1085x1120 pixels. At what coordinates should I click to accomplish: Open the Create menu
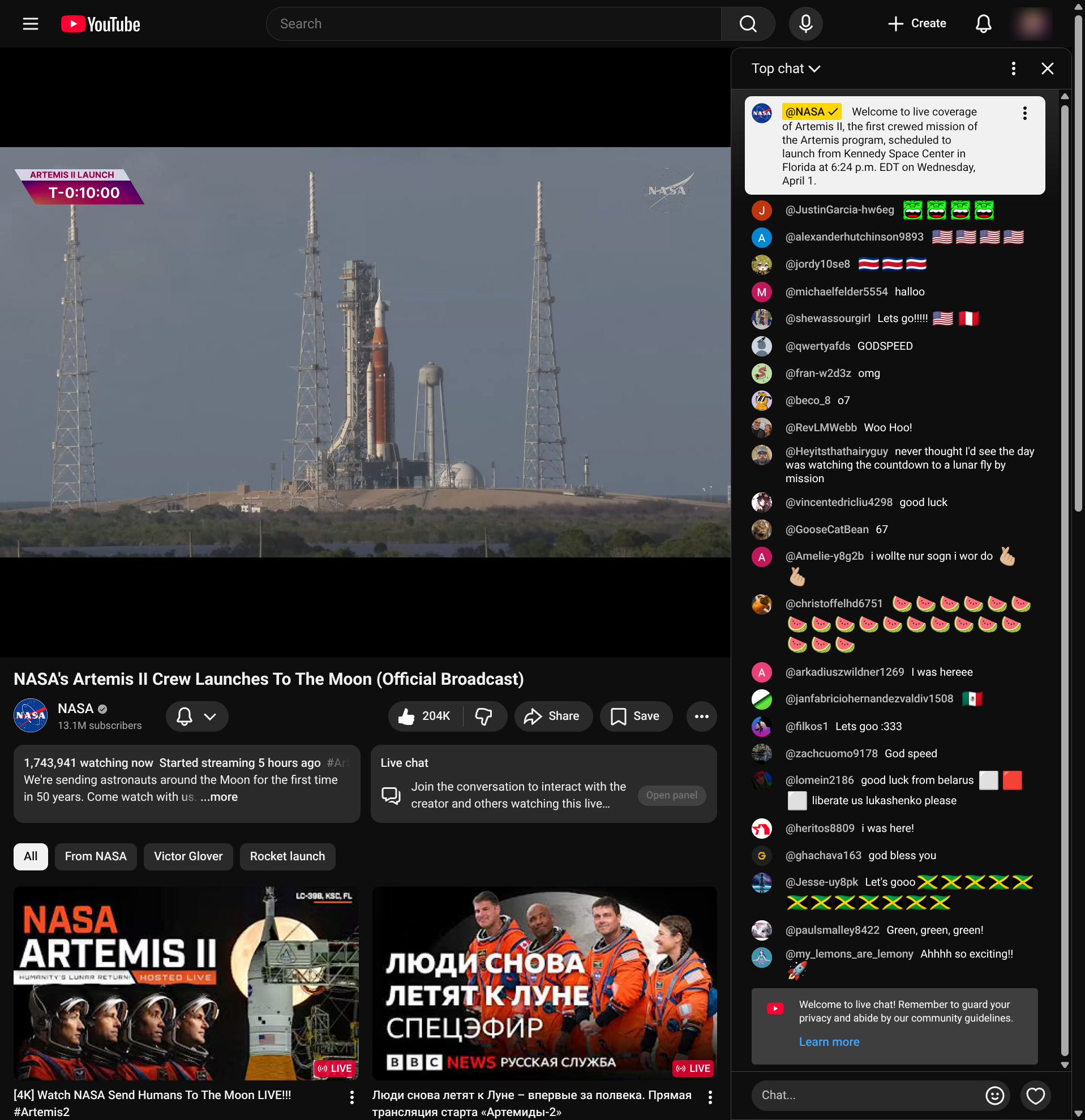click(x=917, y=23)
